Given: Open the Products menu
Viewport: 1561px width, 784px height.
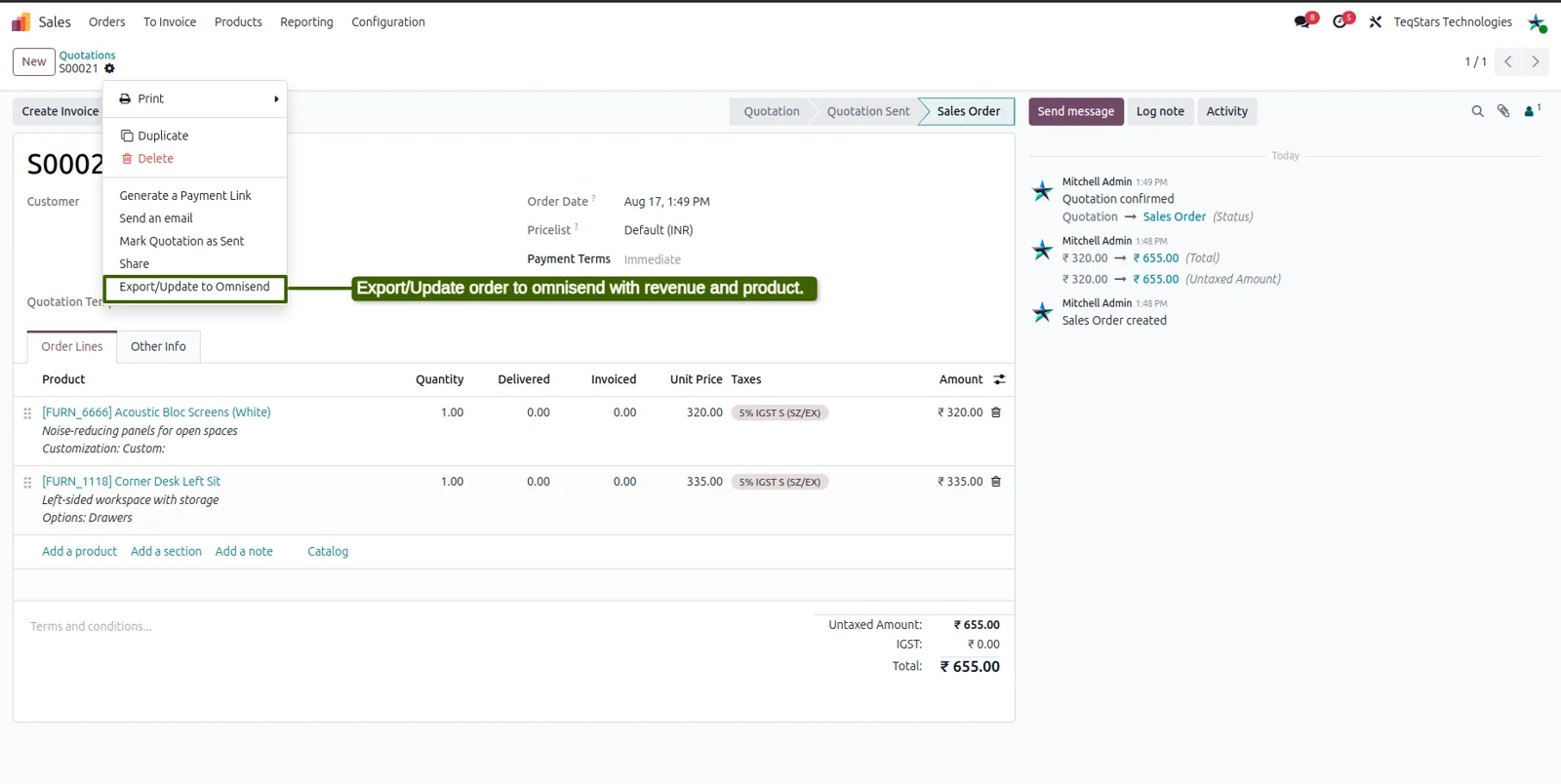Looking at the screenshot, I should pos(238,21).
